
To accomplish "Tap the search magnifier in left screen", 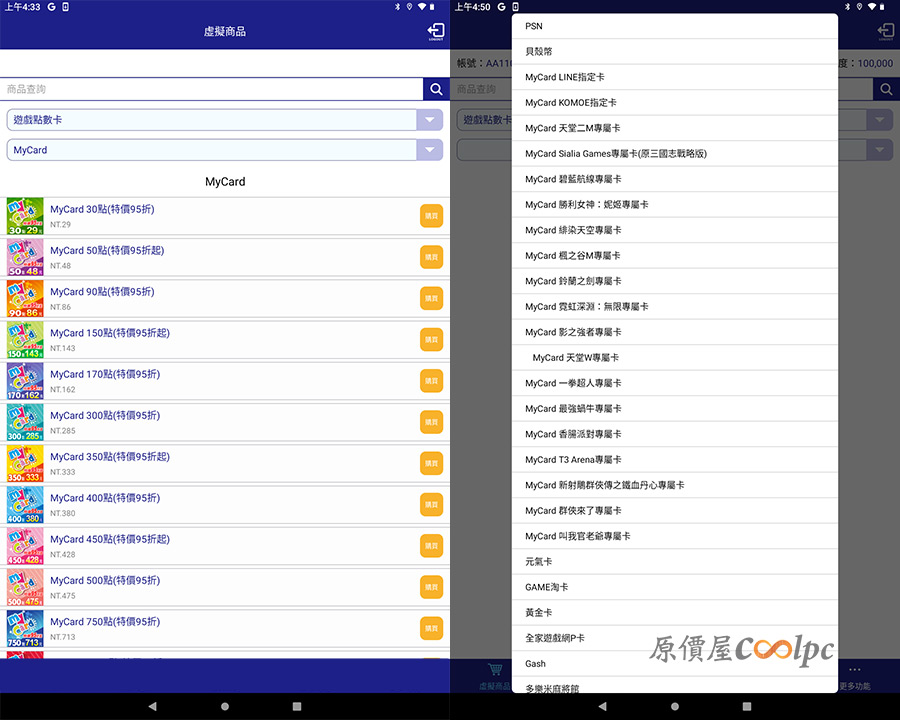I will pyautogui.click(x=436, y=89).
